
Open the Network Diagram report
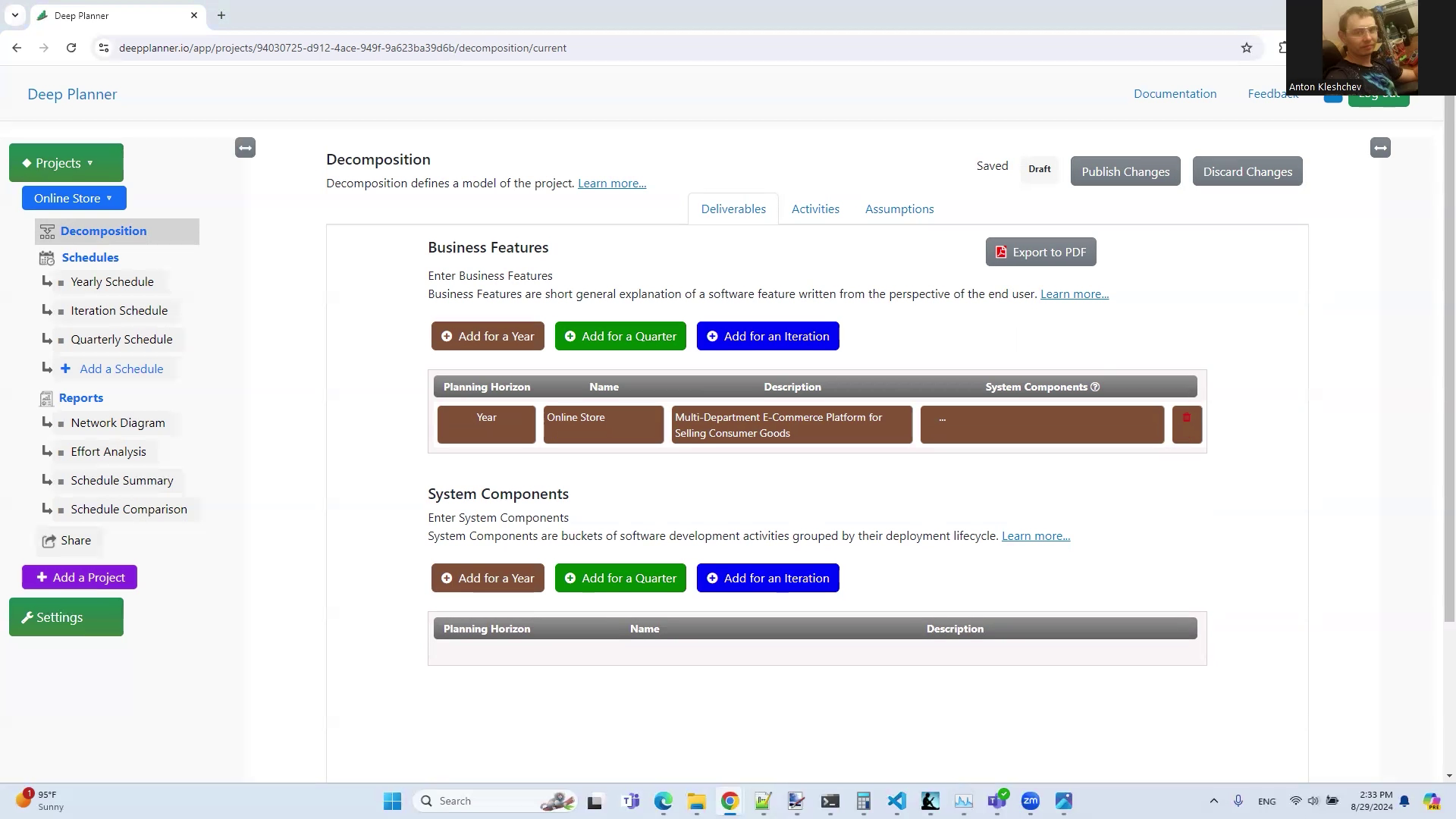[118, 423]
